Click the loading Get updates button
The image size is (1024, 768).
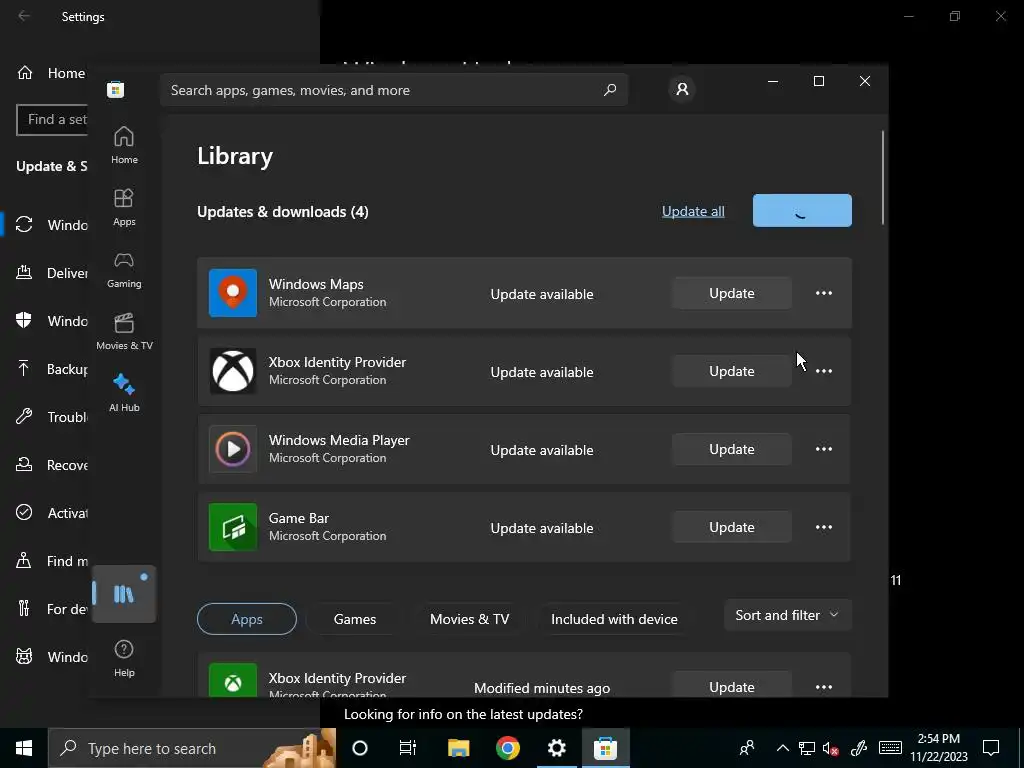(802, 210)
